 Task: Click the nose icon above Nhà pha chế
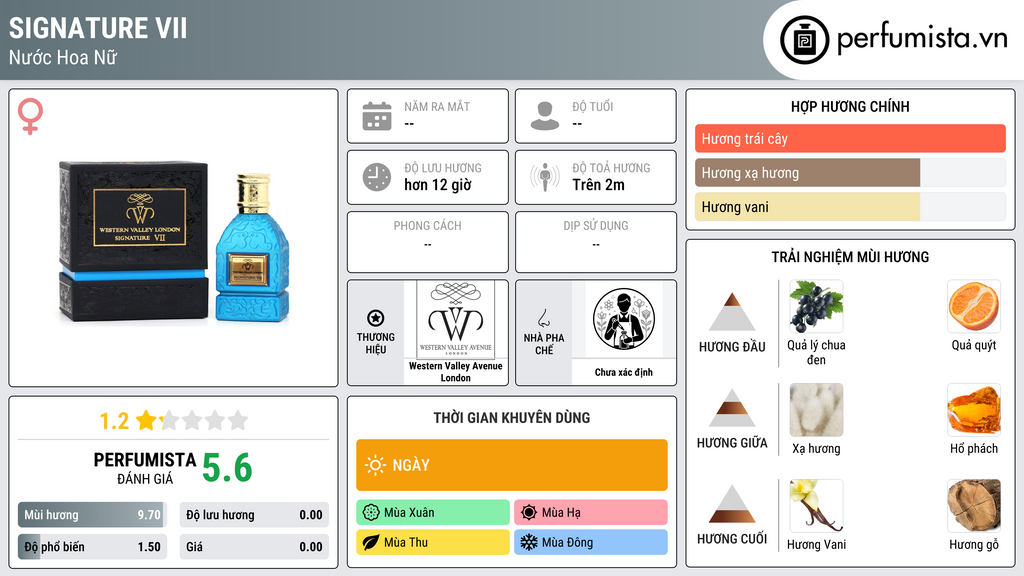coord(543,318)
